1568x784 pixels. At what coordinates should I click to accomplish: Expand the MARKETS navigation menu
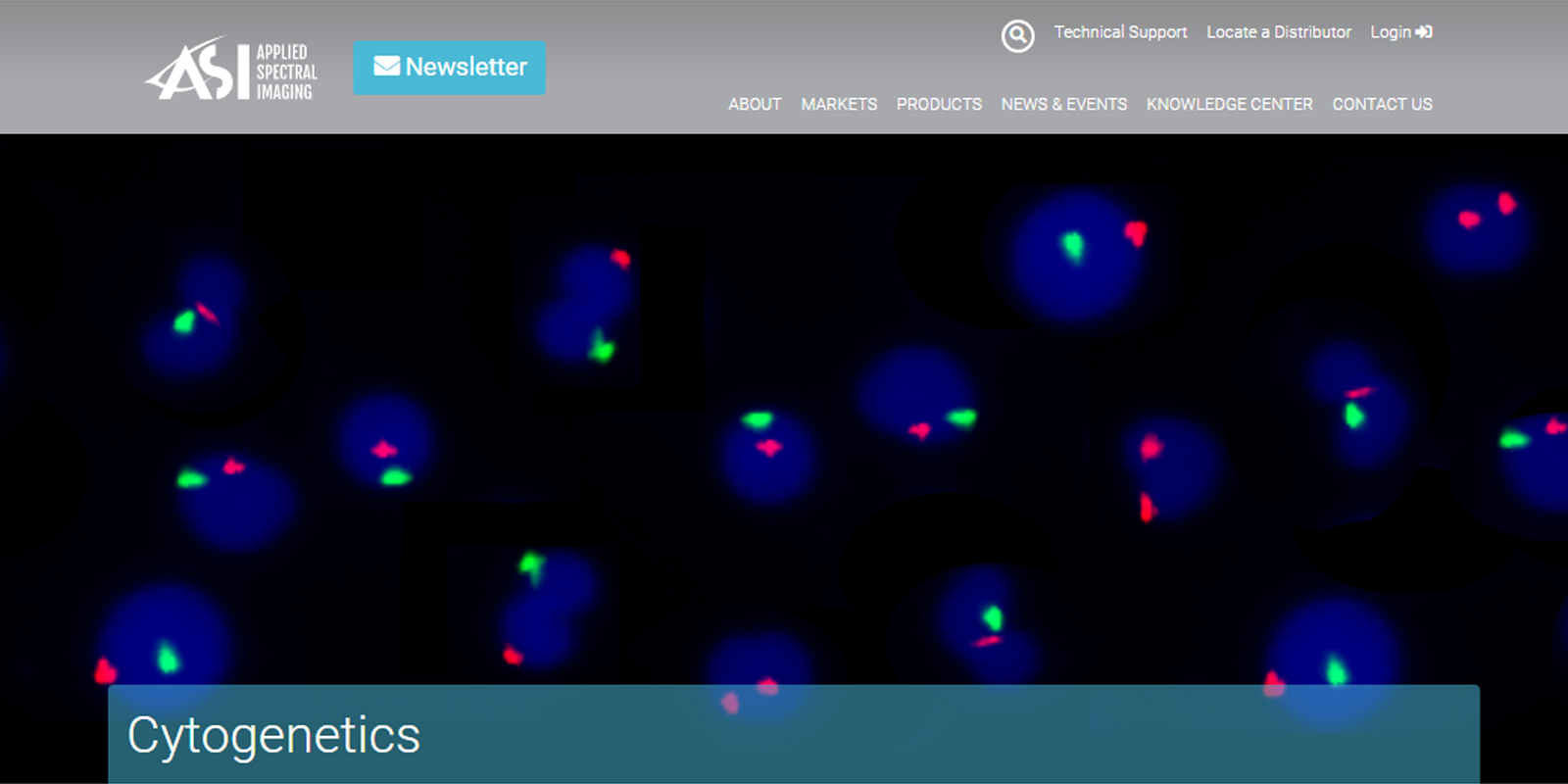[x=839, y=104]
